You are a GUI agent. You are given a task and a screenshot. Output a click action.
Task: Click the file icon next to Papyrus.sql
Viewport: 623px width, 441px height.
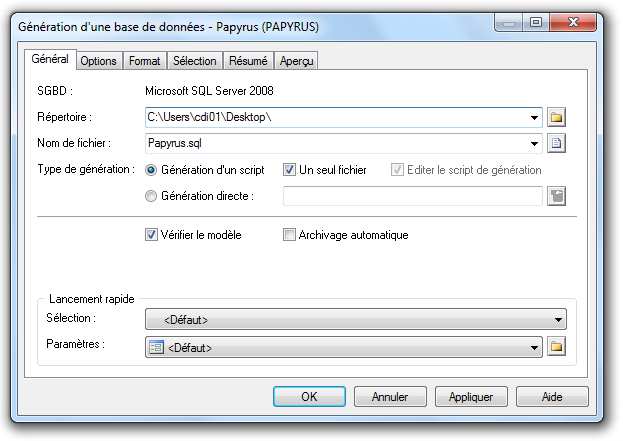pyautogui.click(x=557, y=143)
